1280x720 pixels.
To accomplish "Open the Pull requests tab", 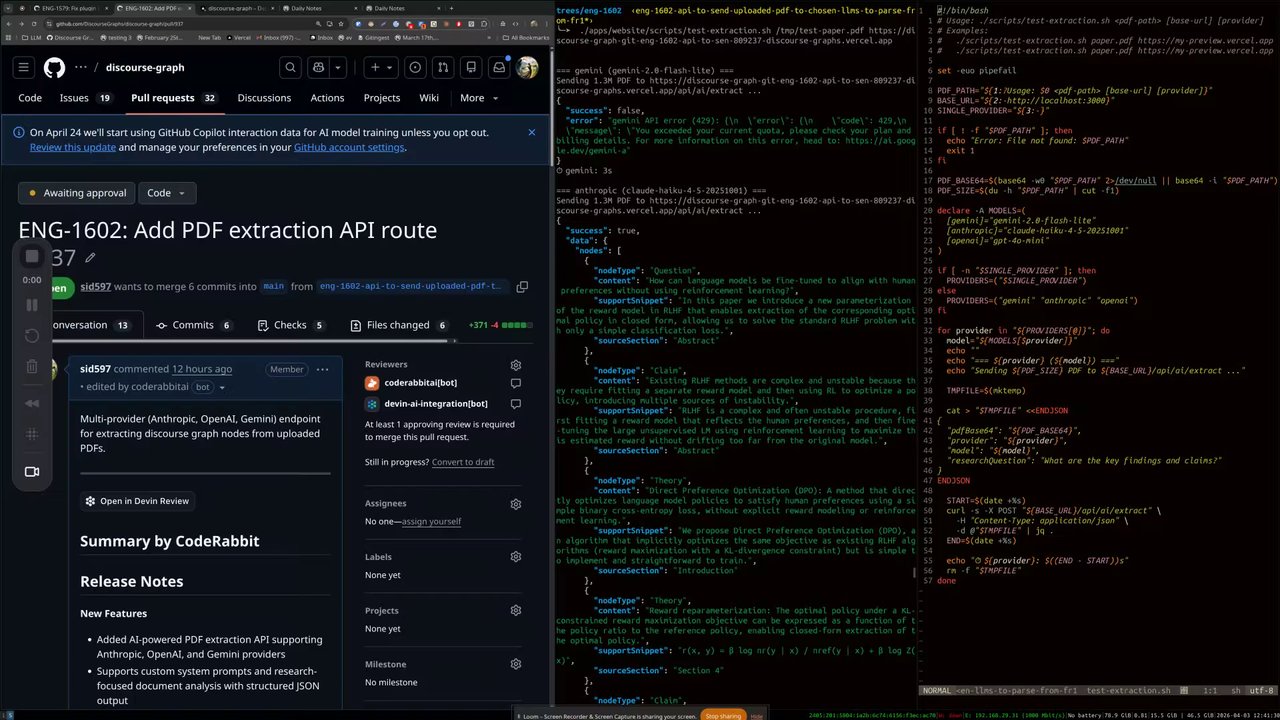I will 174,98.
